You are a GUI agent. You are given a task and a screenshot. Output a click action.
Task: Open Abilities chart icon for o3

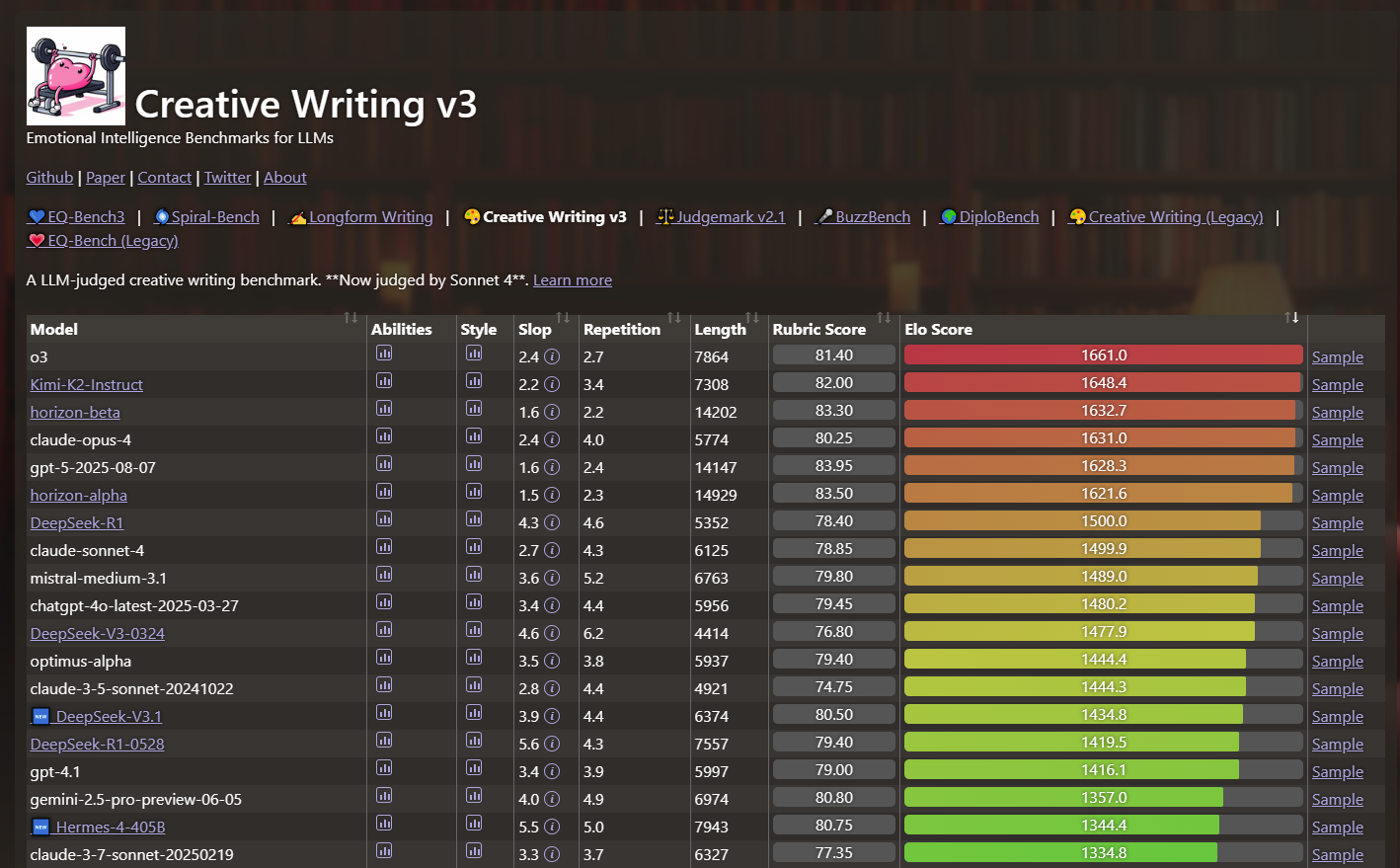[384, 354]
